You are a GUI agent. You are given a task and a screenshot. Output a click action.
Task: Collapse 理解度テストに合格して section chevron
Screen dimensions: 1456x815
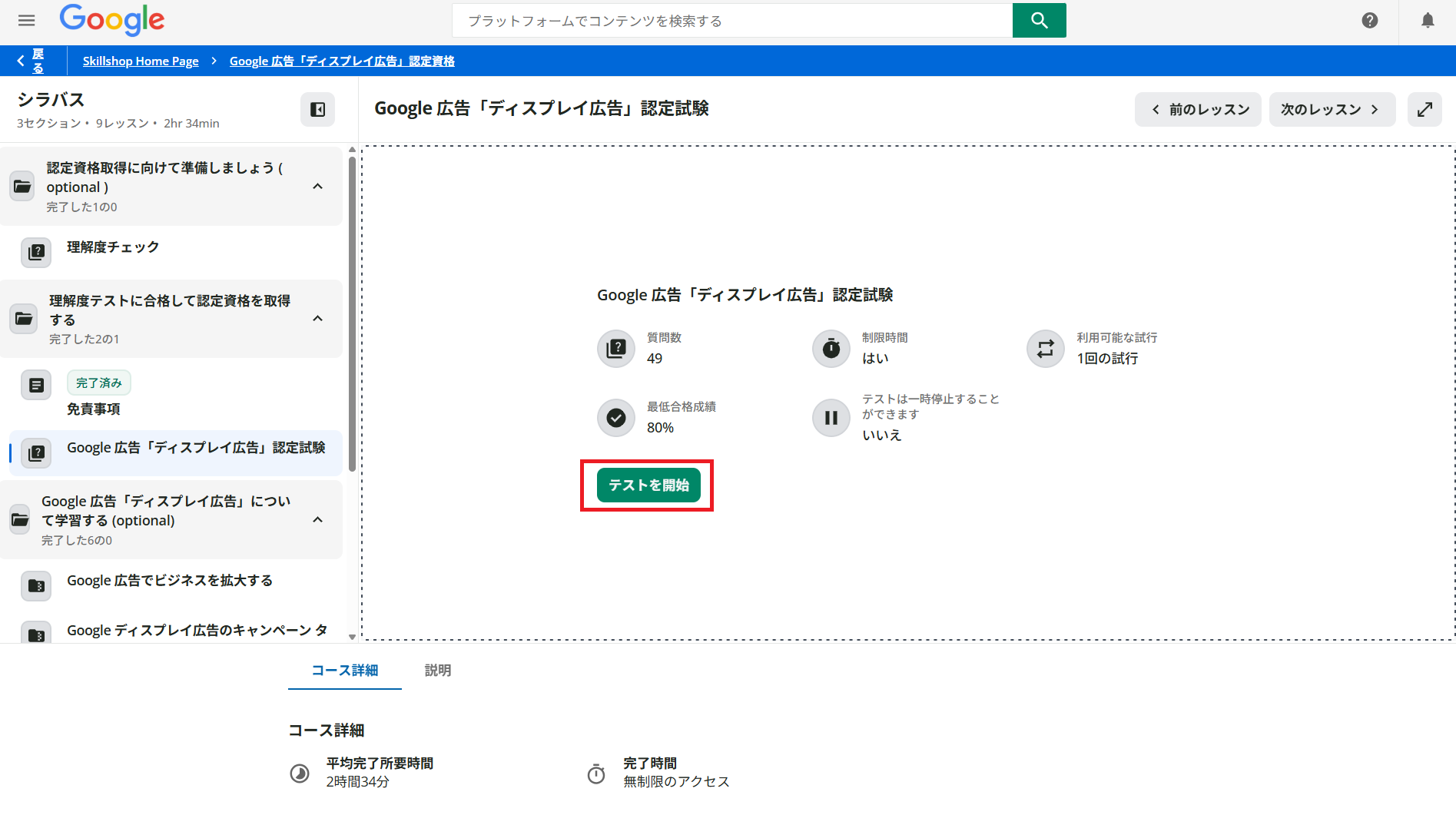point(318,319)
